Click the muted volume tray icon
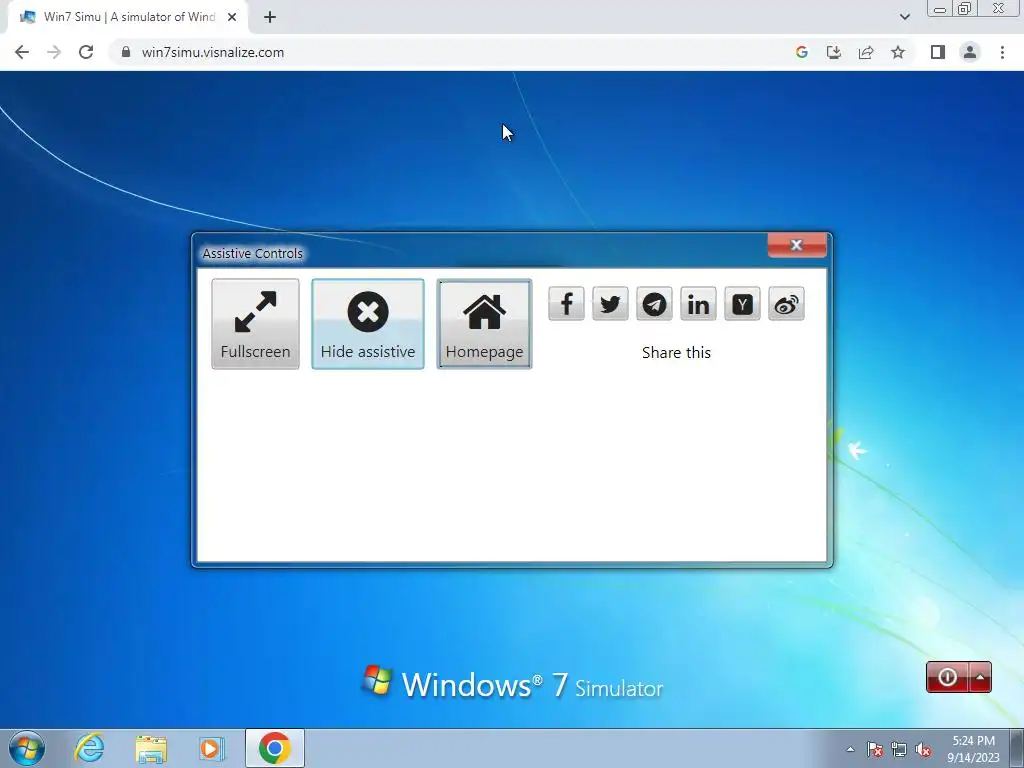The image size is (1024, 768). pos(923,750)
